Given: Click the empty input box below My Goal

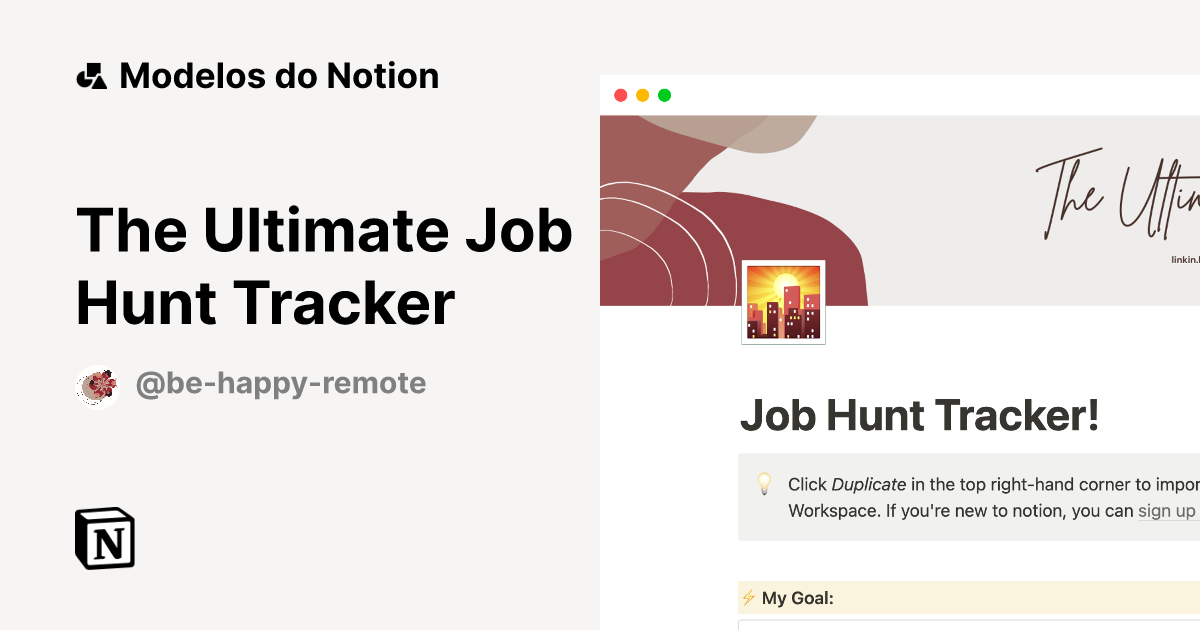Looking at the screenshot, I should tap(960, 625).
